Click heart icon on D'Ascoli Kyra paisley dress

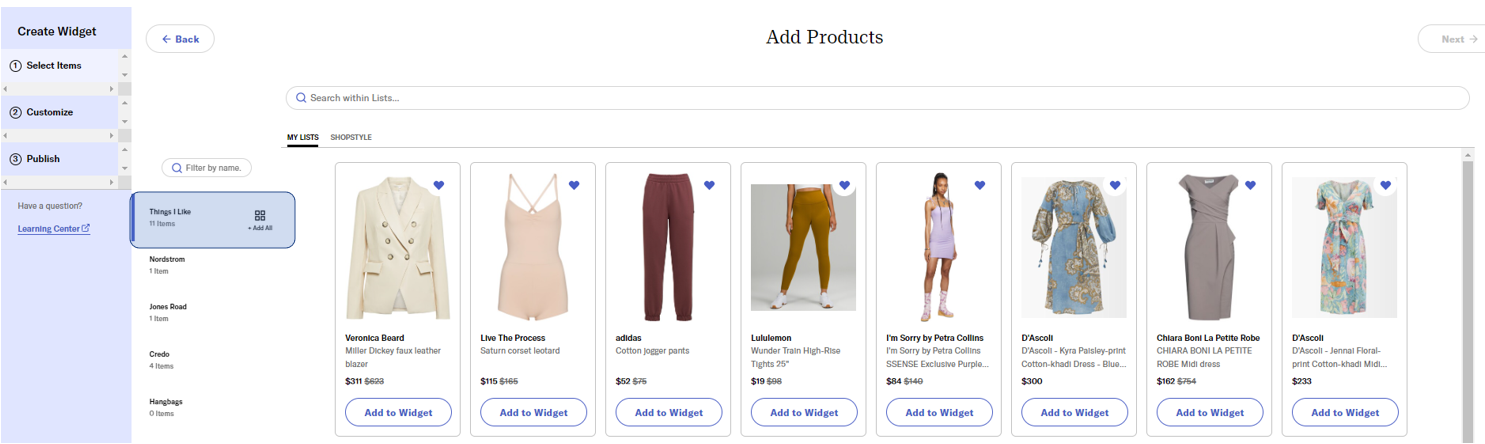click(x=1115, y=185)
